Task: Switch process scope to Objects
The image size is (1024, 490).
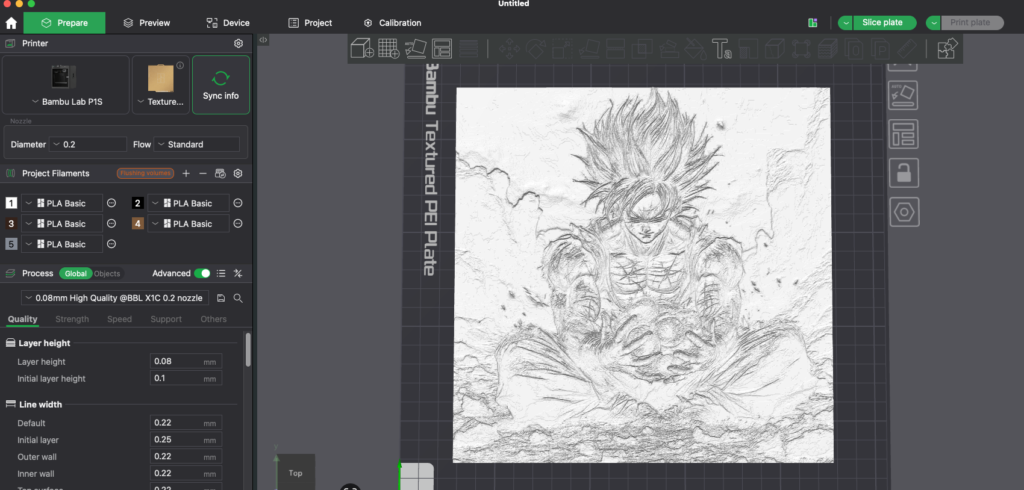Action: pos(107,273)
